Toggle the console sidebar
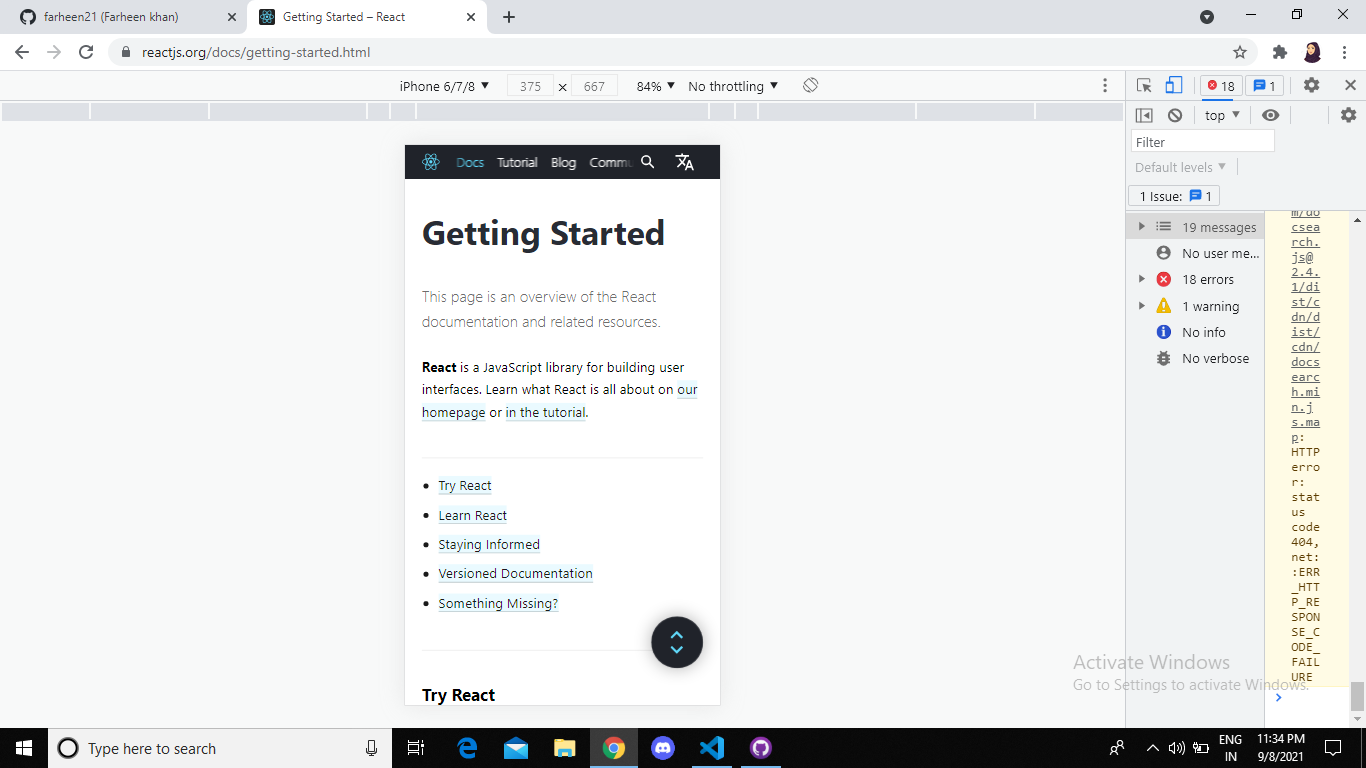Screen dimensions: 1366x768 coord(1144,115)
